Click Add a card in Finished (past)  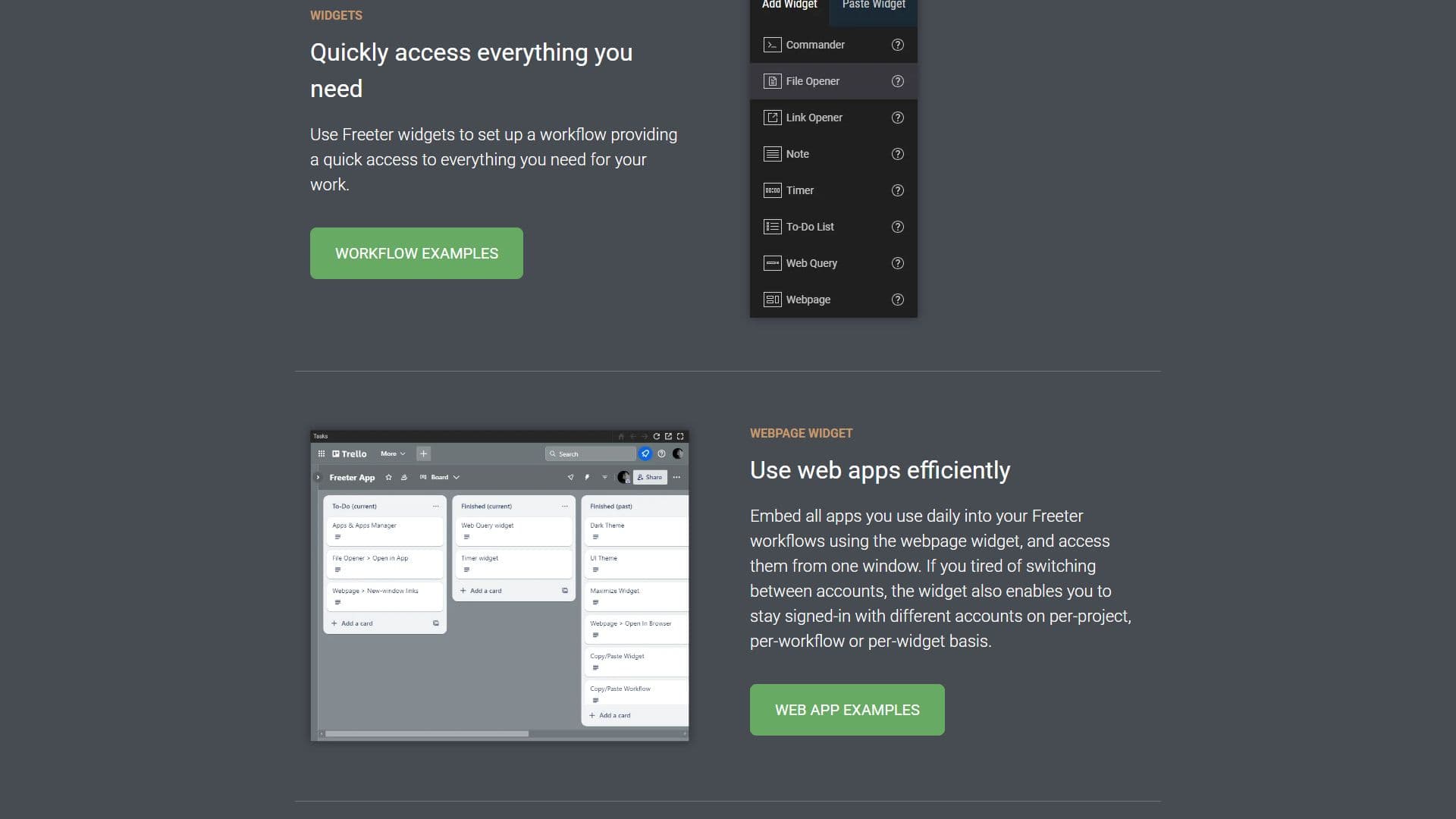pyautogui.click(x=610, y=715)
